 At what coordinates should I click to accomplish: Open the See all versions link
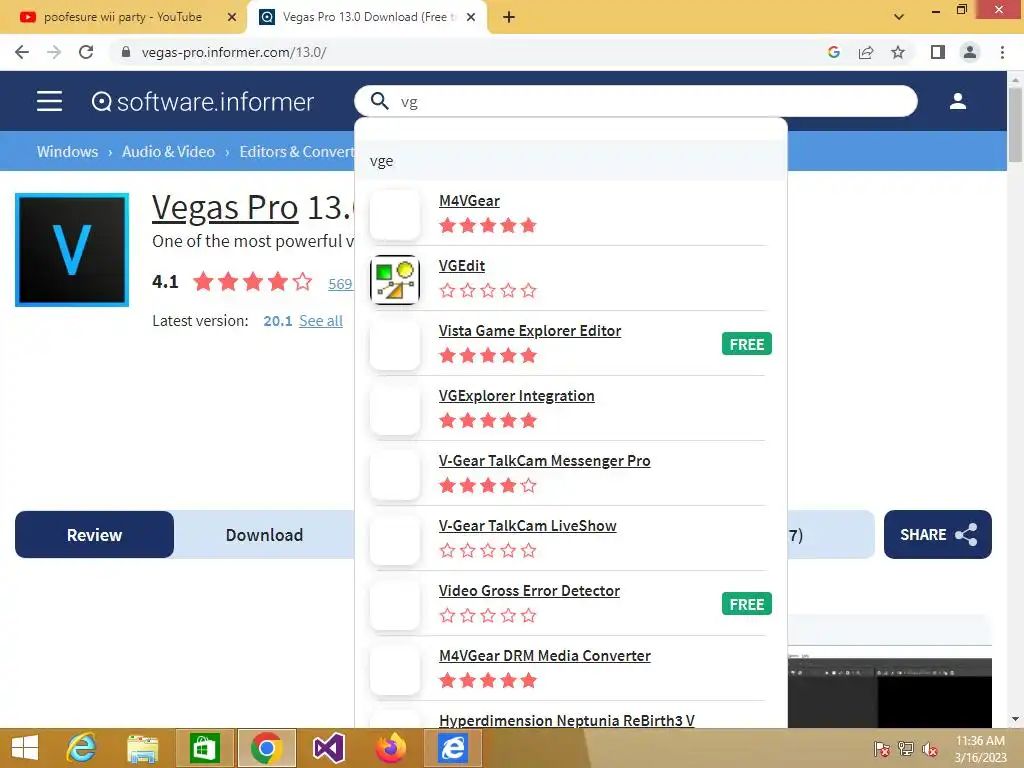tap(321, 321)
